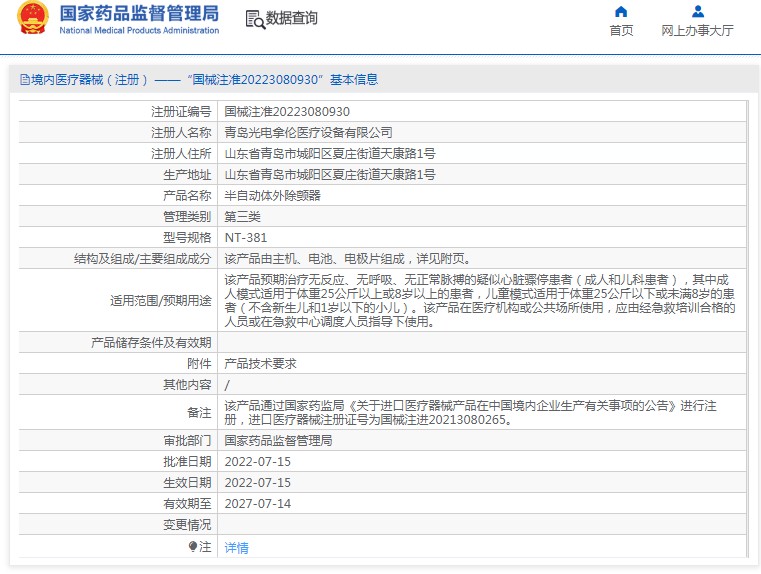Click the document icon before 境内医疗器械
This screenshot has width=761, height=574.
pos(25,80)
